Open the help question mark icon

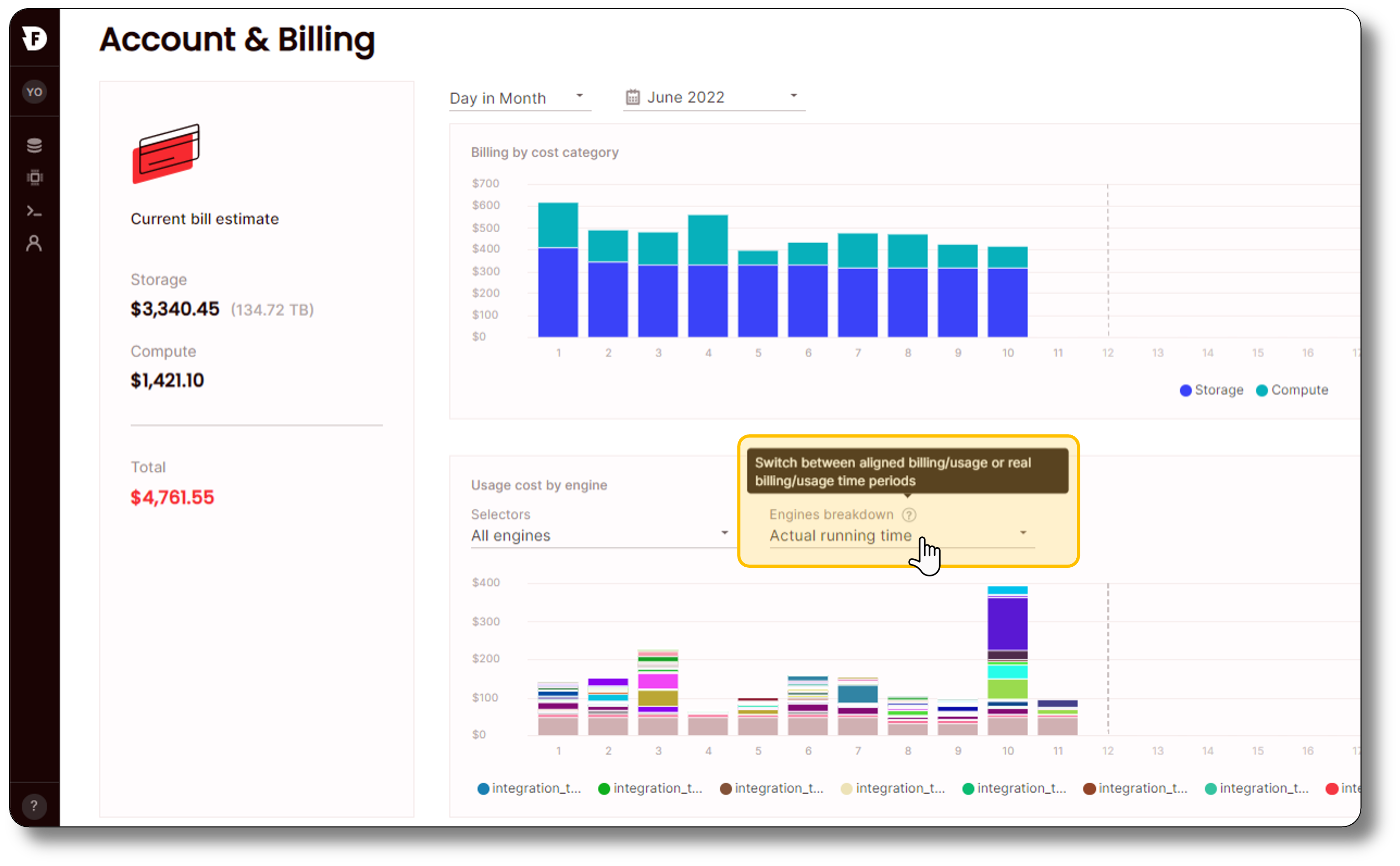click(34, 806)
